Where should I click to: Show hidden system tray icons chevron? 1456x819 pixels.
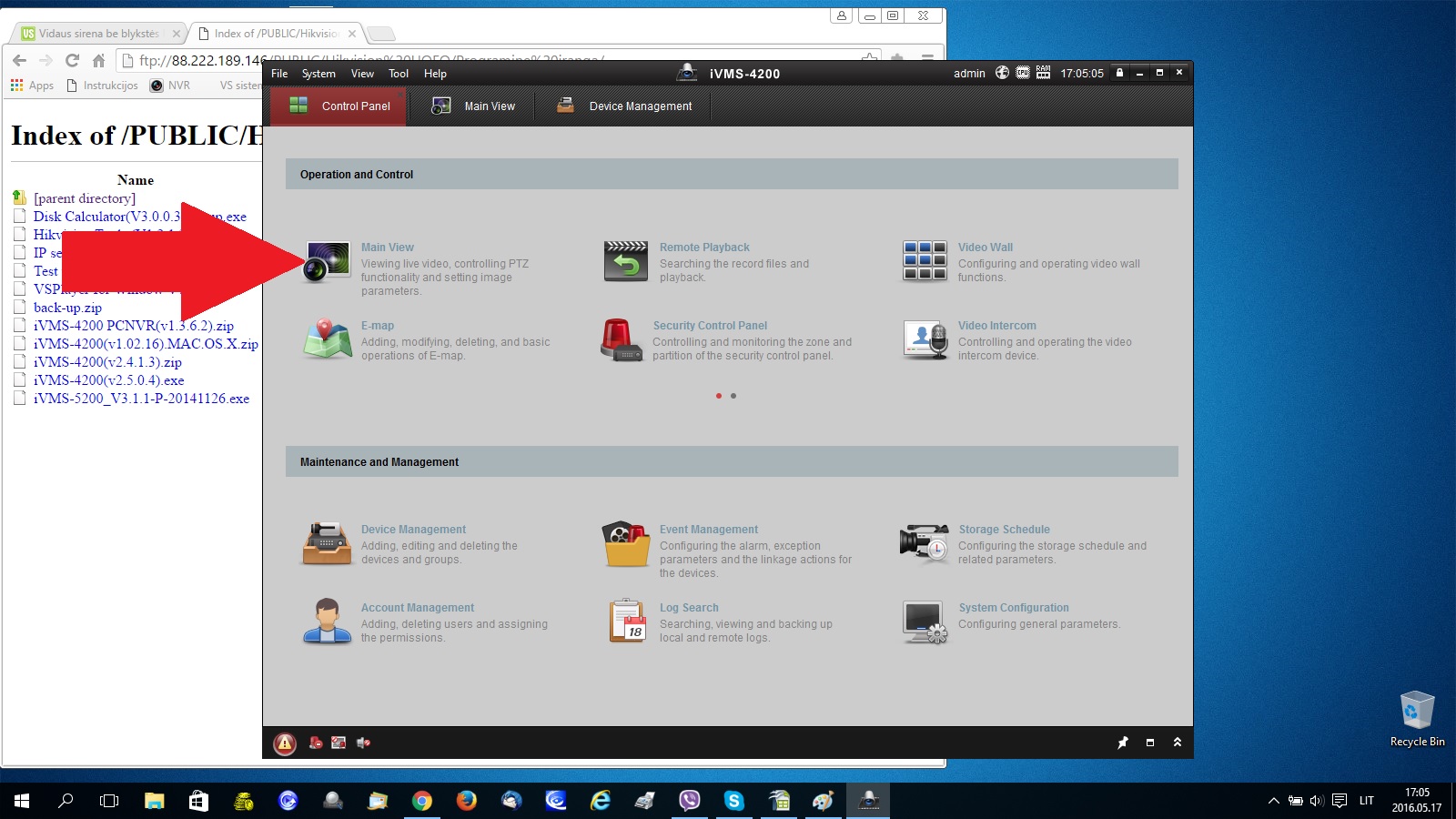click(x=1273, y=801)
